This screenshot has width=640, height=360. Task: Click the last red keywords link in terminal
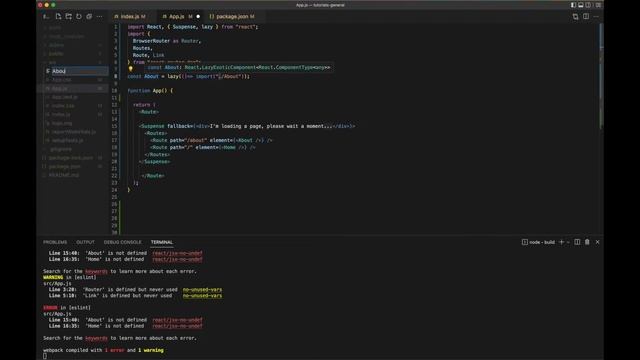(x=96, y=338)
